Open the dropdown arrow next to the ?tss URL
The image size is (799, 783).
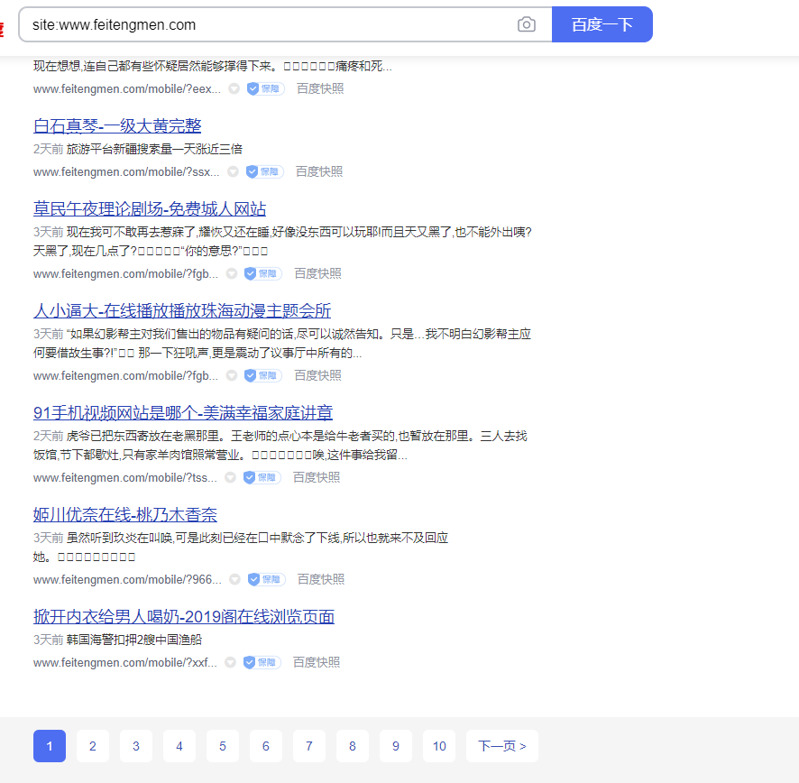click(230, 477)
